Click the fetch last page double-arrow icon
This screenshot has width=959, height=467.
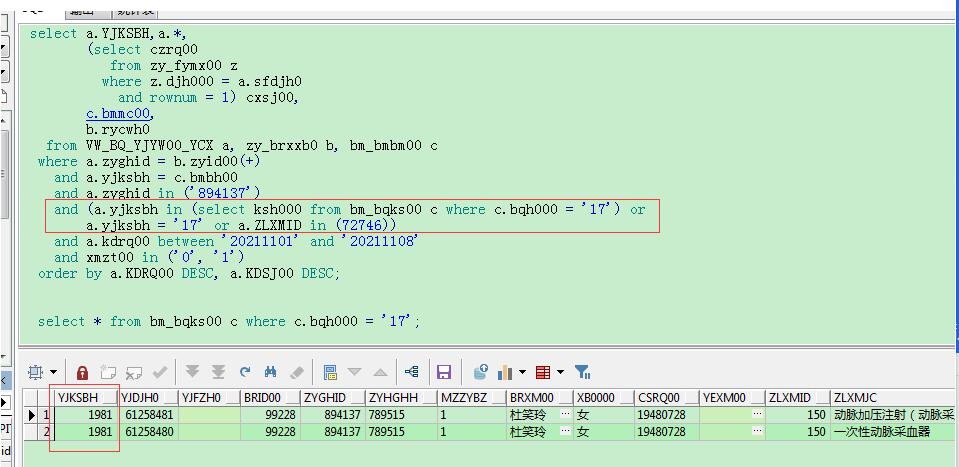tap(218, 372)
